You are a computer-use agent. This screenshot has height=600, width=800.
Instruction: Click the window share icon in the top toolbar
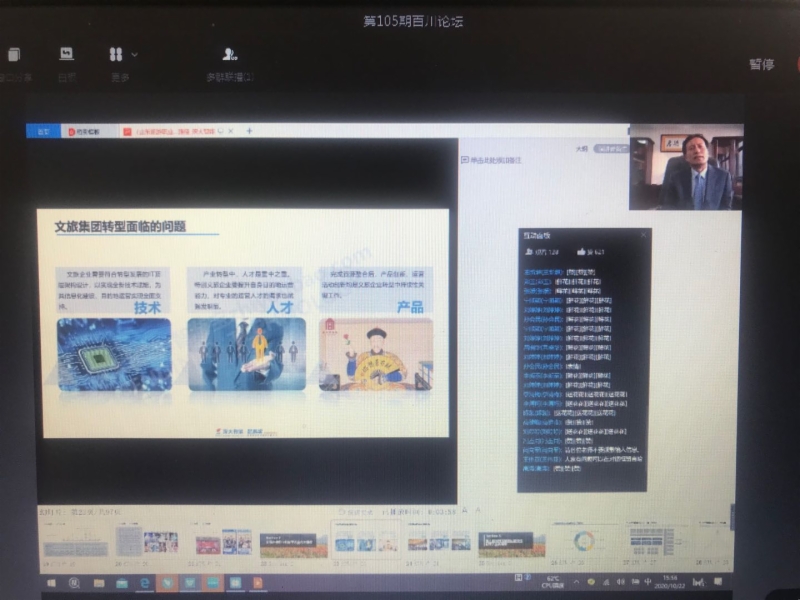(x=14, y=54)
